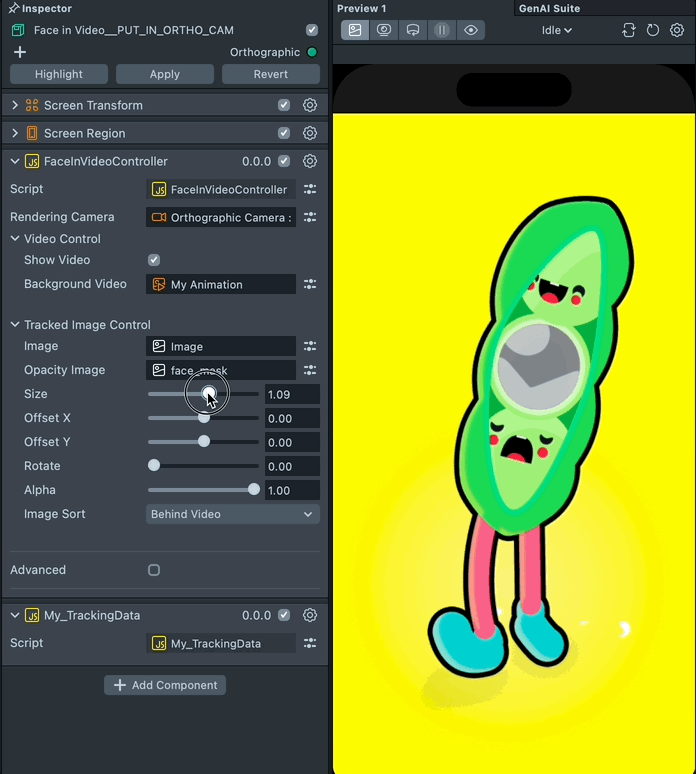The width and height of the screenshot is (696, 774).
Task: Click picker icon beside Rendering Camera field
Action: pyautogui.click(x=310, y=217)
